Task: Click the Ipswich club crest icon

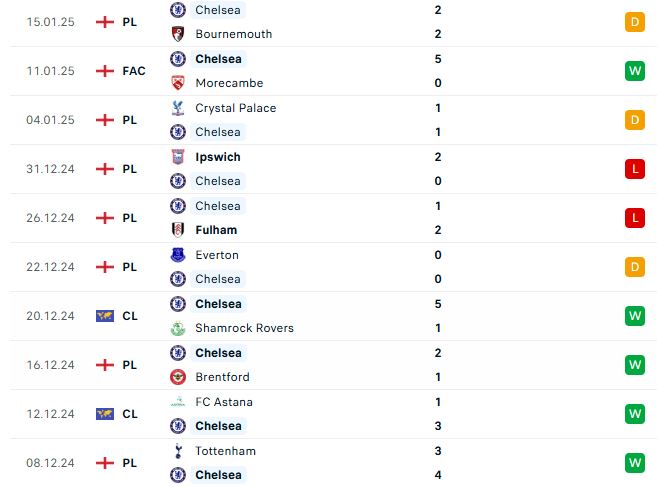Action: pos(178,157)
